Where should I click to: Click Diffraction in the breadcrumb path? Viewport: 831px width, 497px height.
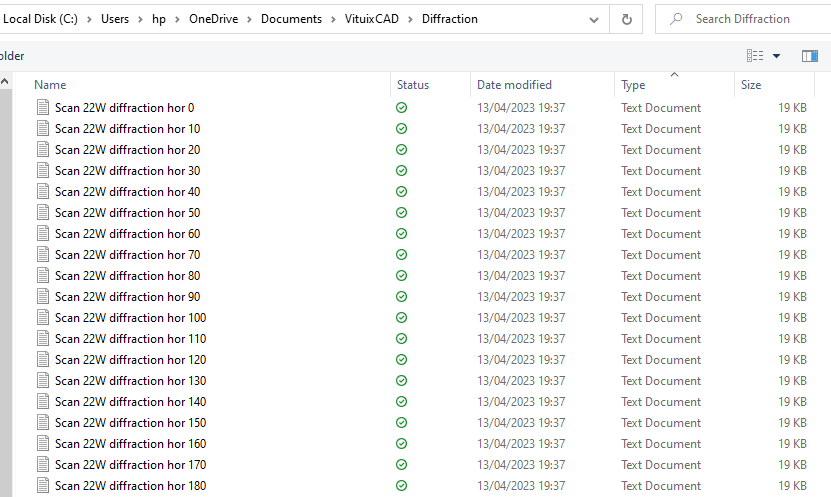pyautogui.click(x=450, y=19)
